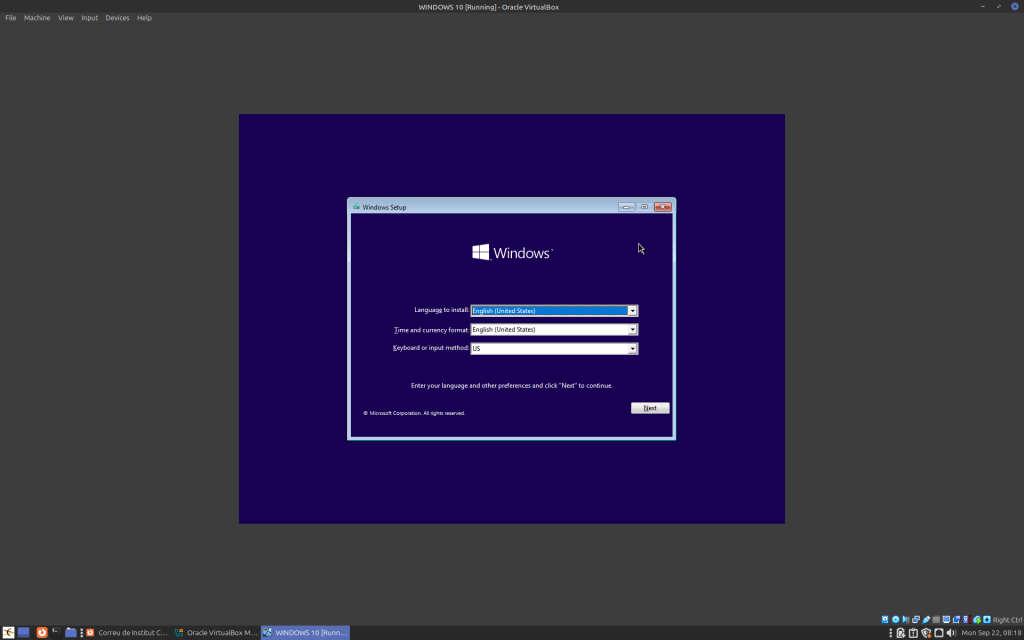Switch to the Correu de Institut taskbar window
This screenshot has width=1024, height=640.
pos(127,633)
